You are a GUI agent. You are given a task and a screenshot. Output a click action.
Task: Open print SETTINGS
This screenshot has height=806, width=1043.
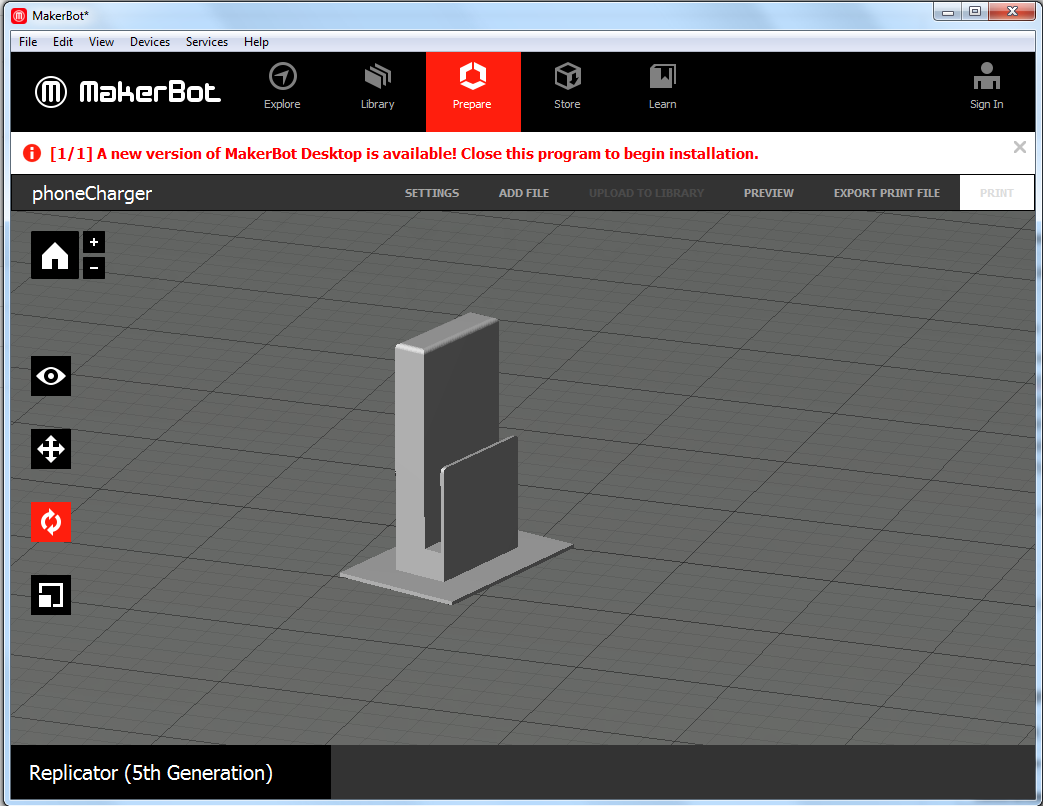(x=432, y=193)
